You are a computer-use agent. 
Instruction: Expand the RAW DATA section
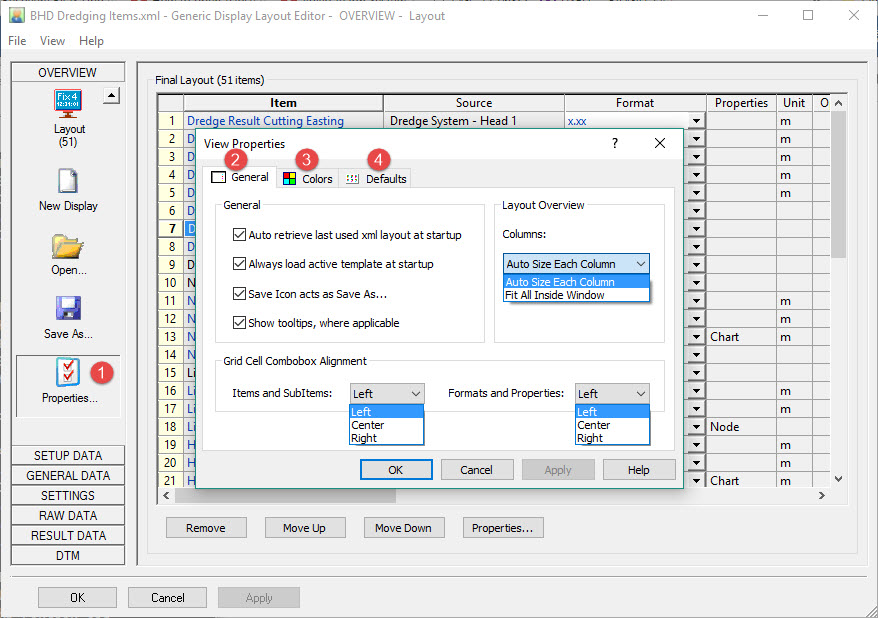click(x=68, y=516)
